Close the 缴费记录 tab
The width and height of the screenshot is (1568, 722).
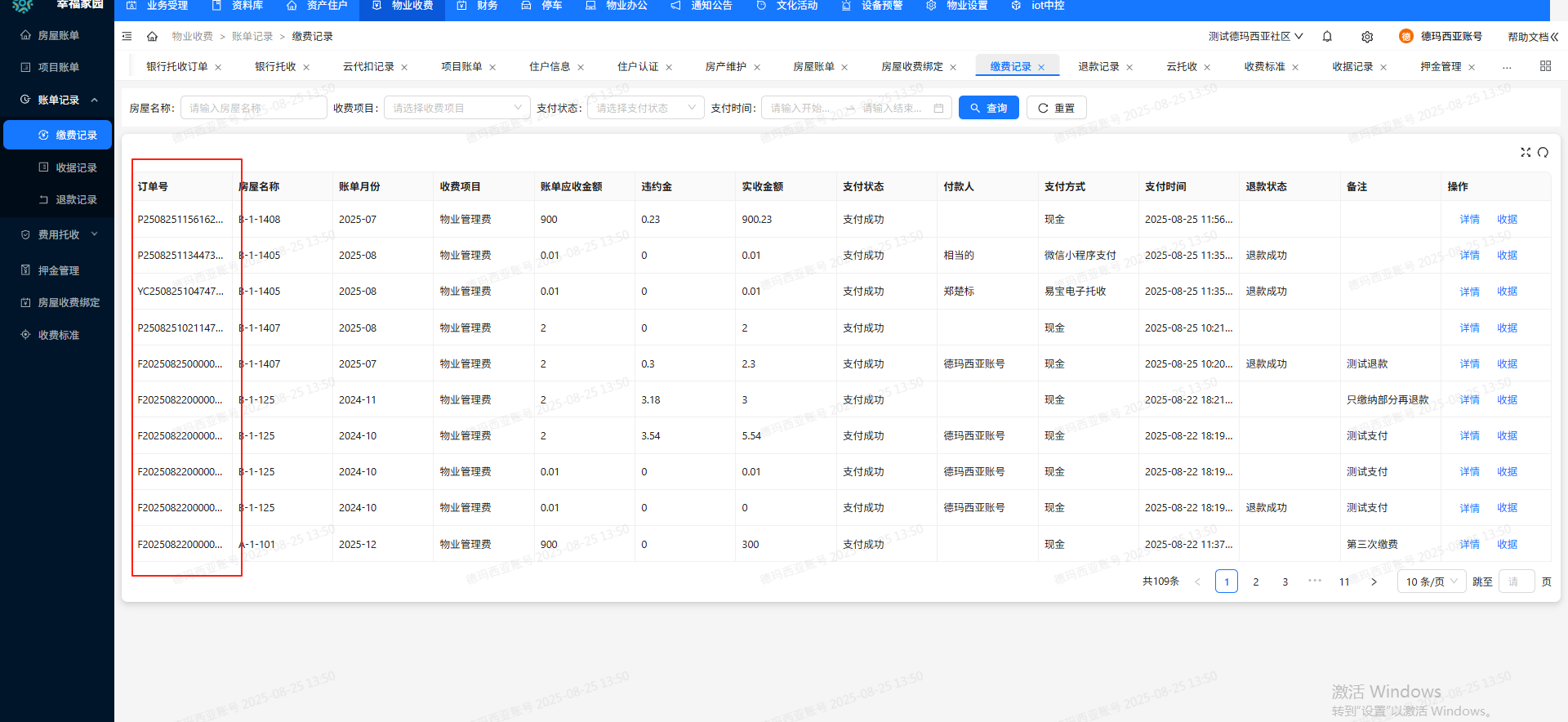tap(1041, 68)
